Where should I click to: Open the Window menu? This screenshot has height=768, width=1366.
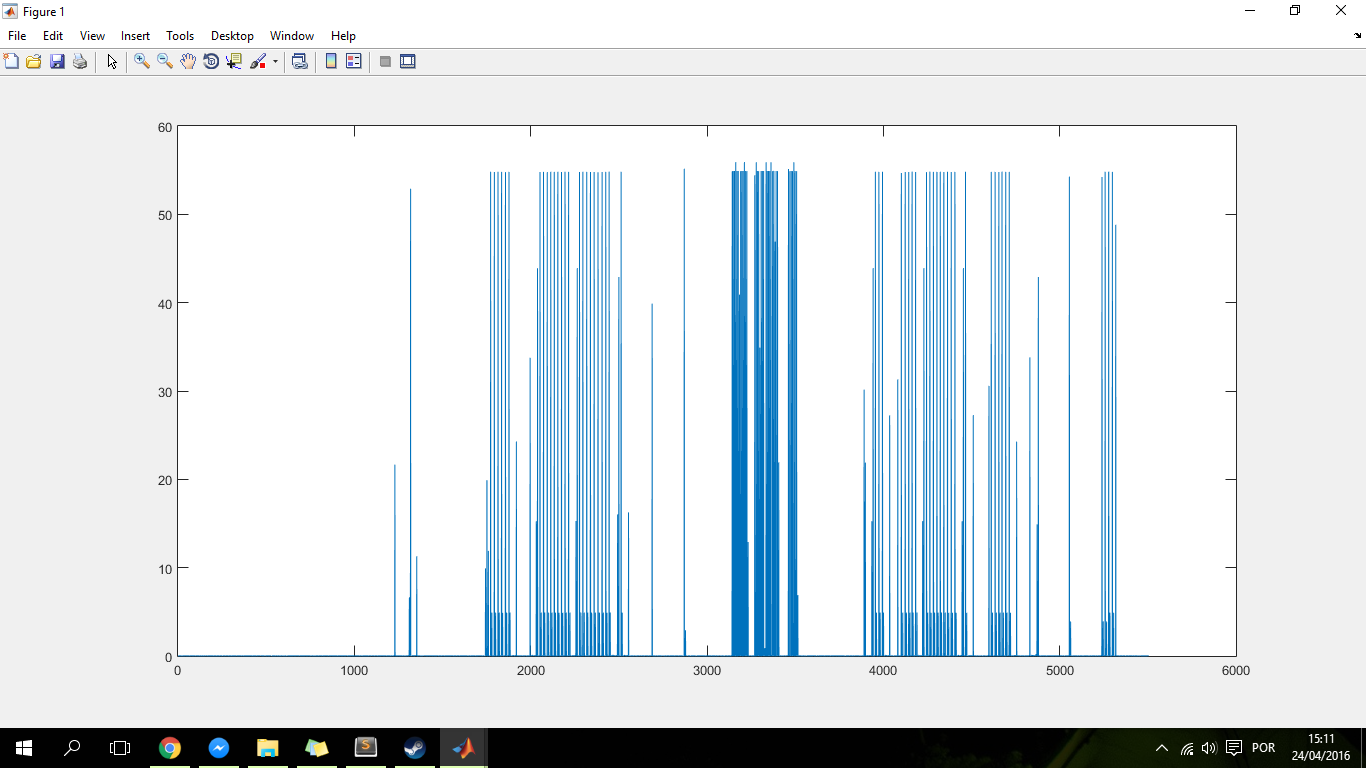(292, 36)
